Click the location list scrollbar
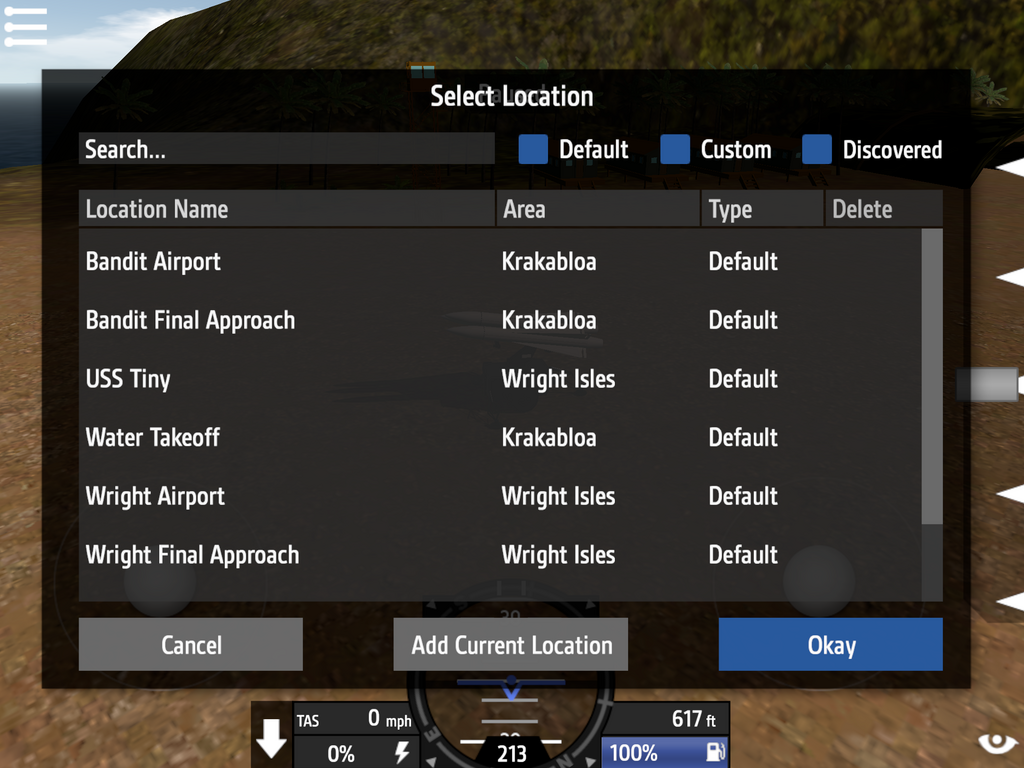The width and height of the screenshot is (1024, 768). [932, 376]
